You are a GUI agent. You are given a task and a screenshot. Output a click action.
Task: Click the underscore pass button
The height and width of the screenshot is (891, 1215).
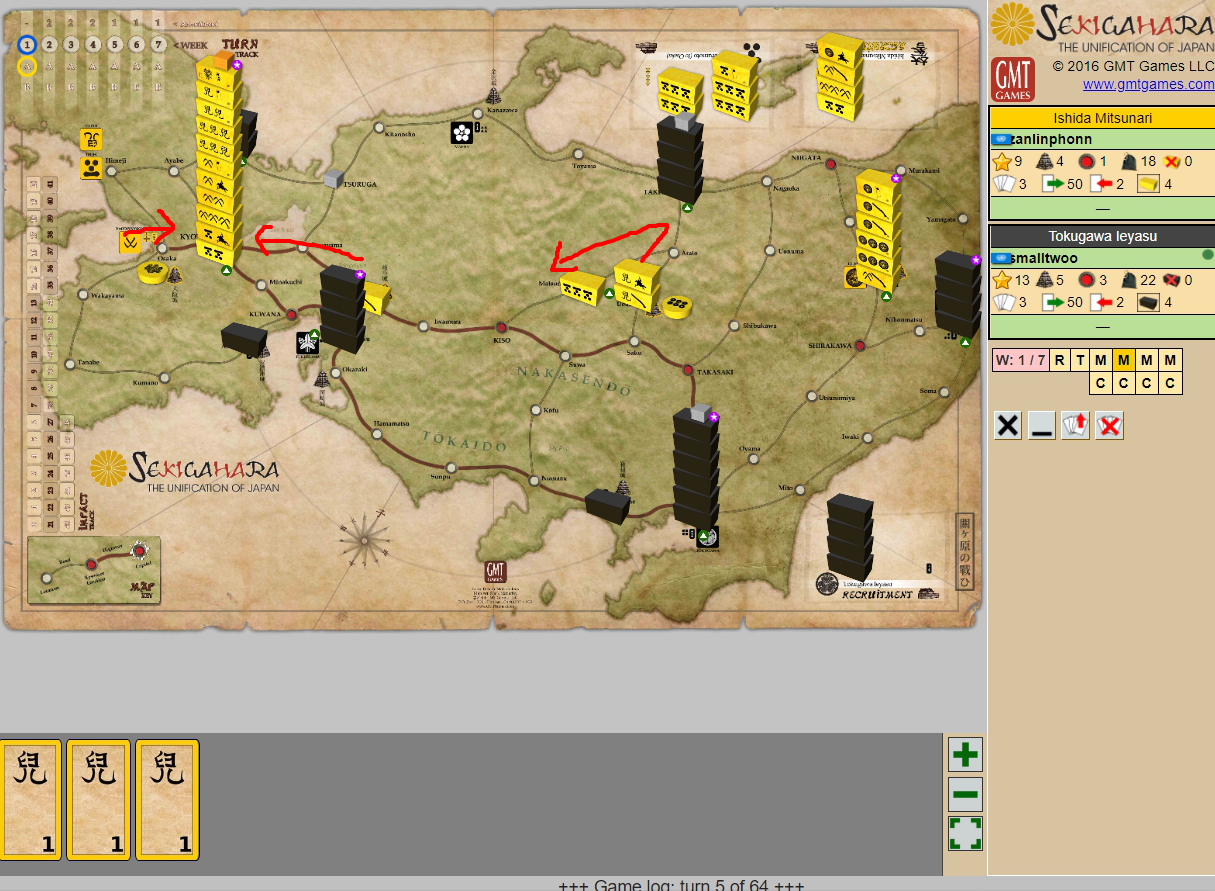coord(1041,426)
